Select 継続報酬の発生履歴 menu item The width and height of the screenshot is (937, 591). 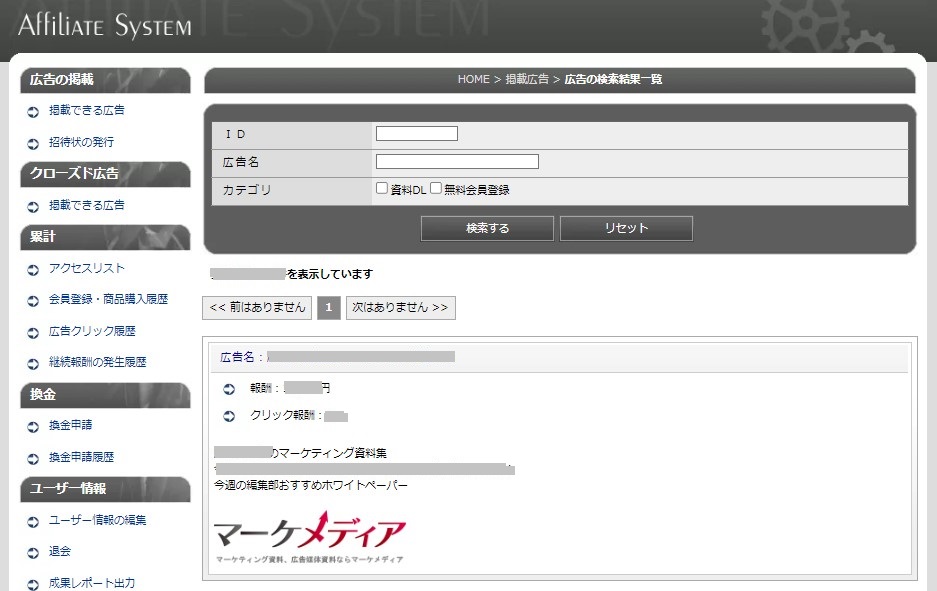coord(97,362)
